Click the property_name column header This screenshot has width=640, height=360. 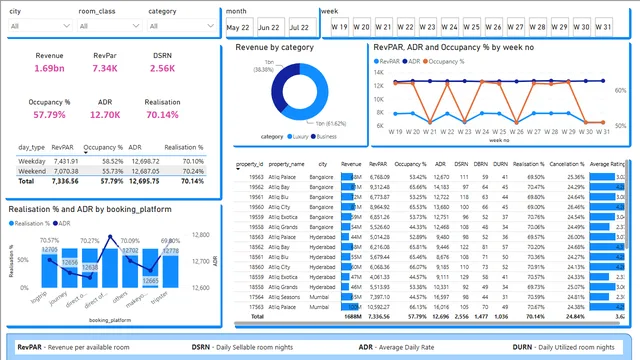287,164
